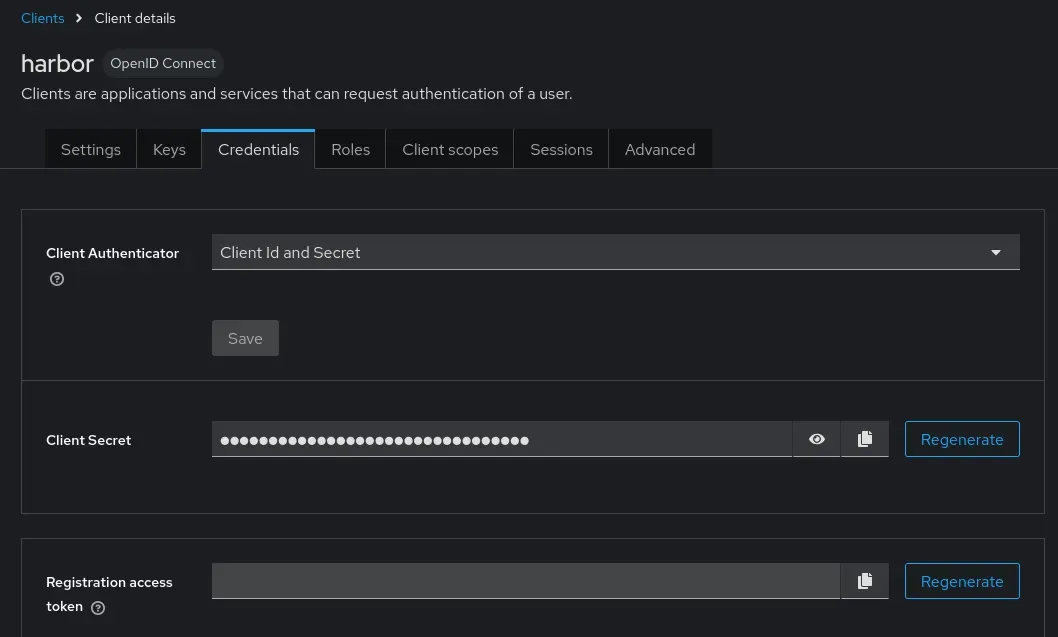Click the Client Authenticator label
The width and height of the screenshot is (1058, 637).
click(112, 253)
